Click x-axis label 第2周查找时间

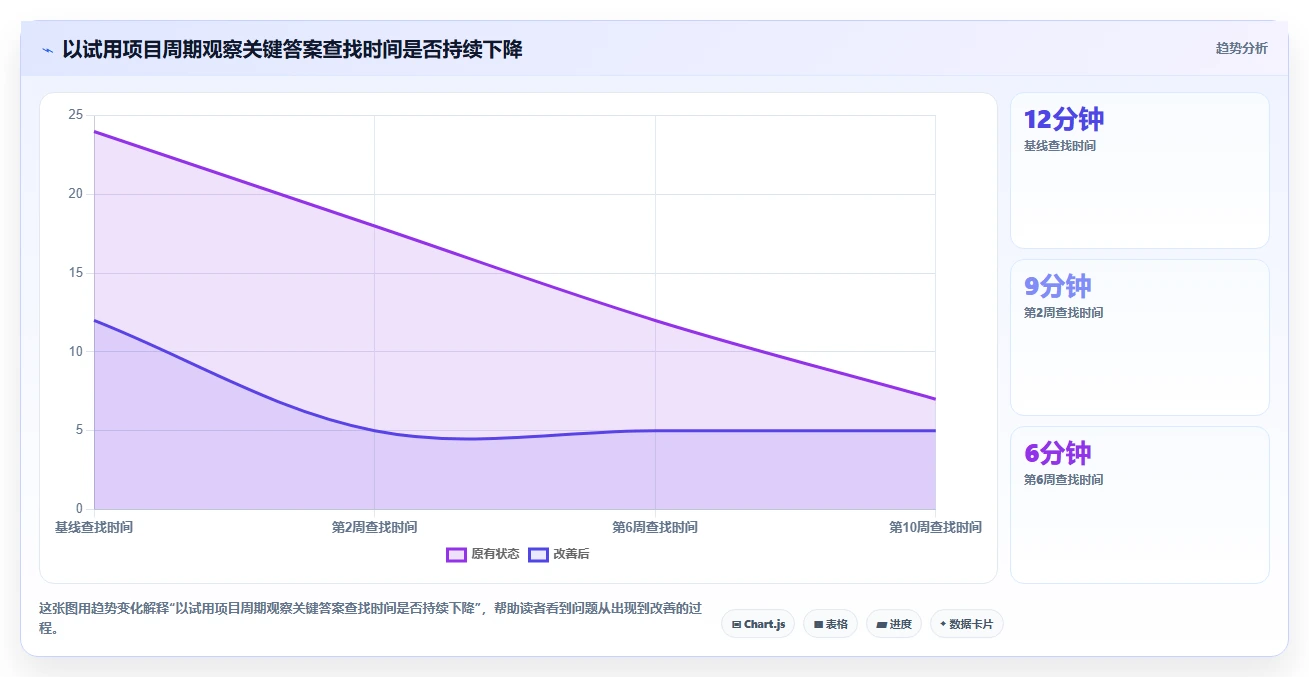point(374,527)
